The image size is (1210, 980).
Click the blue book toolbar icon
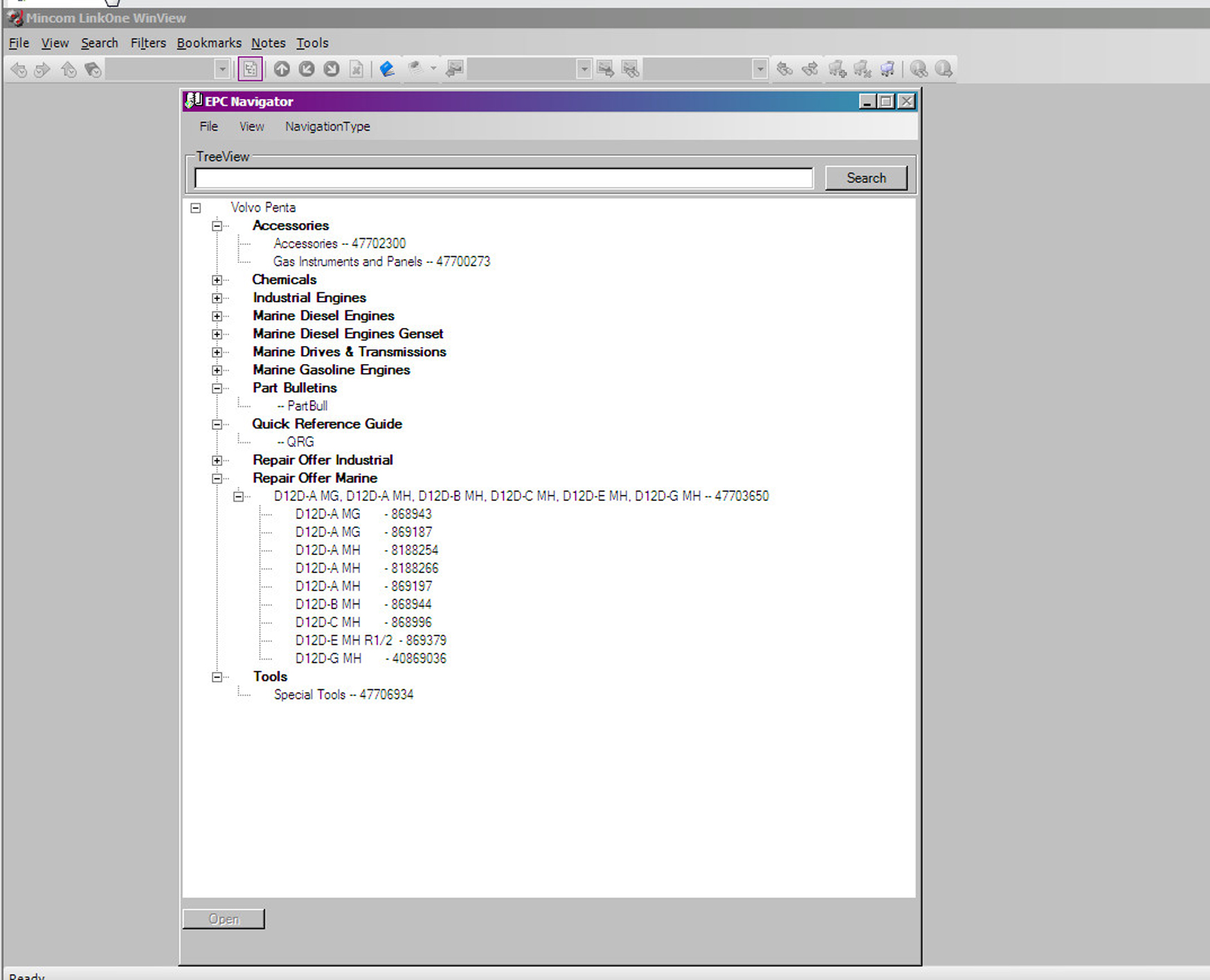[x=387, y=69]
